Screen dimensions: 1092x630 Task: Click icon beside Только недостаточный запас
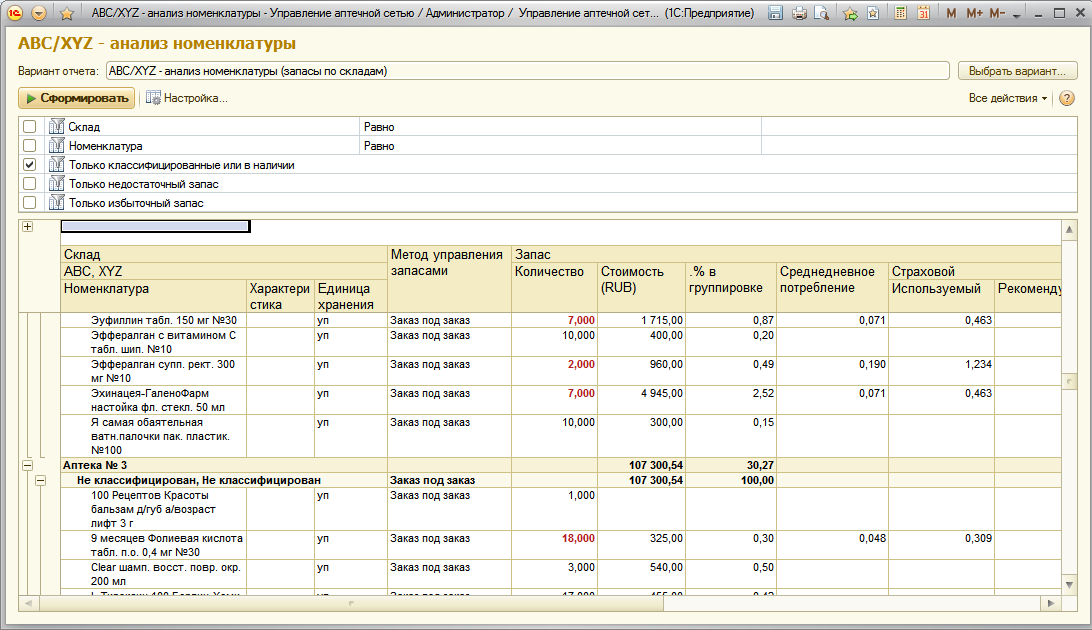56,184
